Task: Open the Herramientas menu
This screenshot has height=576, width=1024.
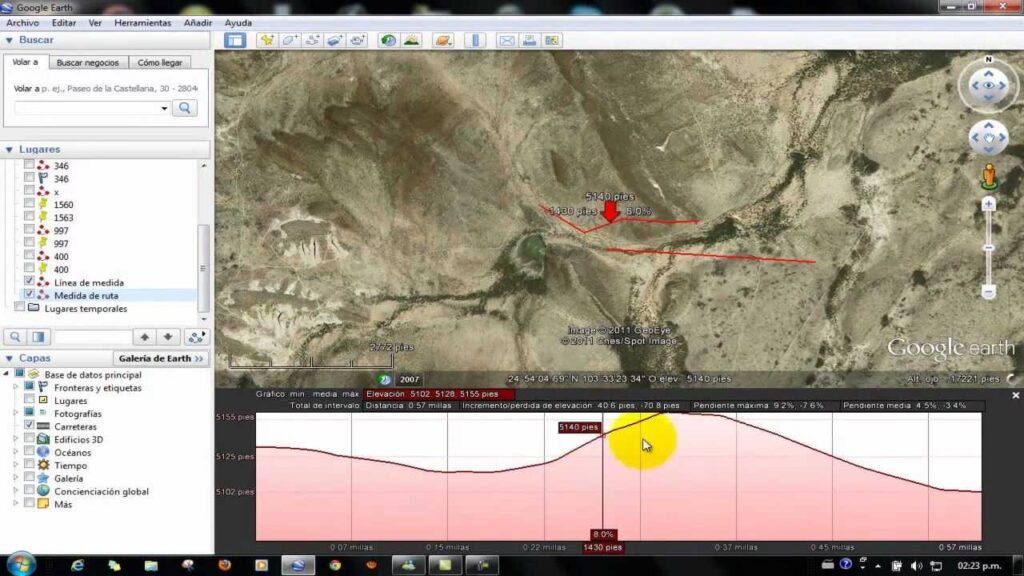Action: pos(142,22)
